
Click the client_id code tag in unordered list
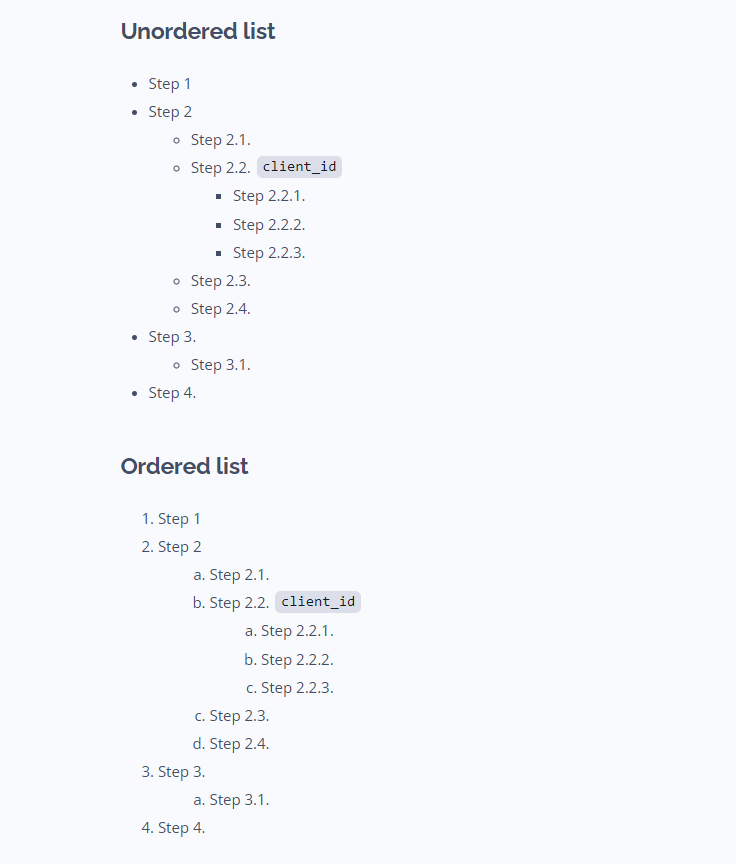tap(299, 167)
